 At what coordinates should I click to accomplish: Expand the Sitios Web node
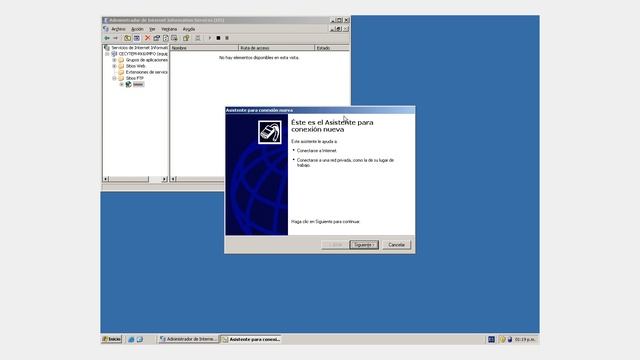click(x=114, y=66)
